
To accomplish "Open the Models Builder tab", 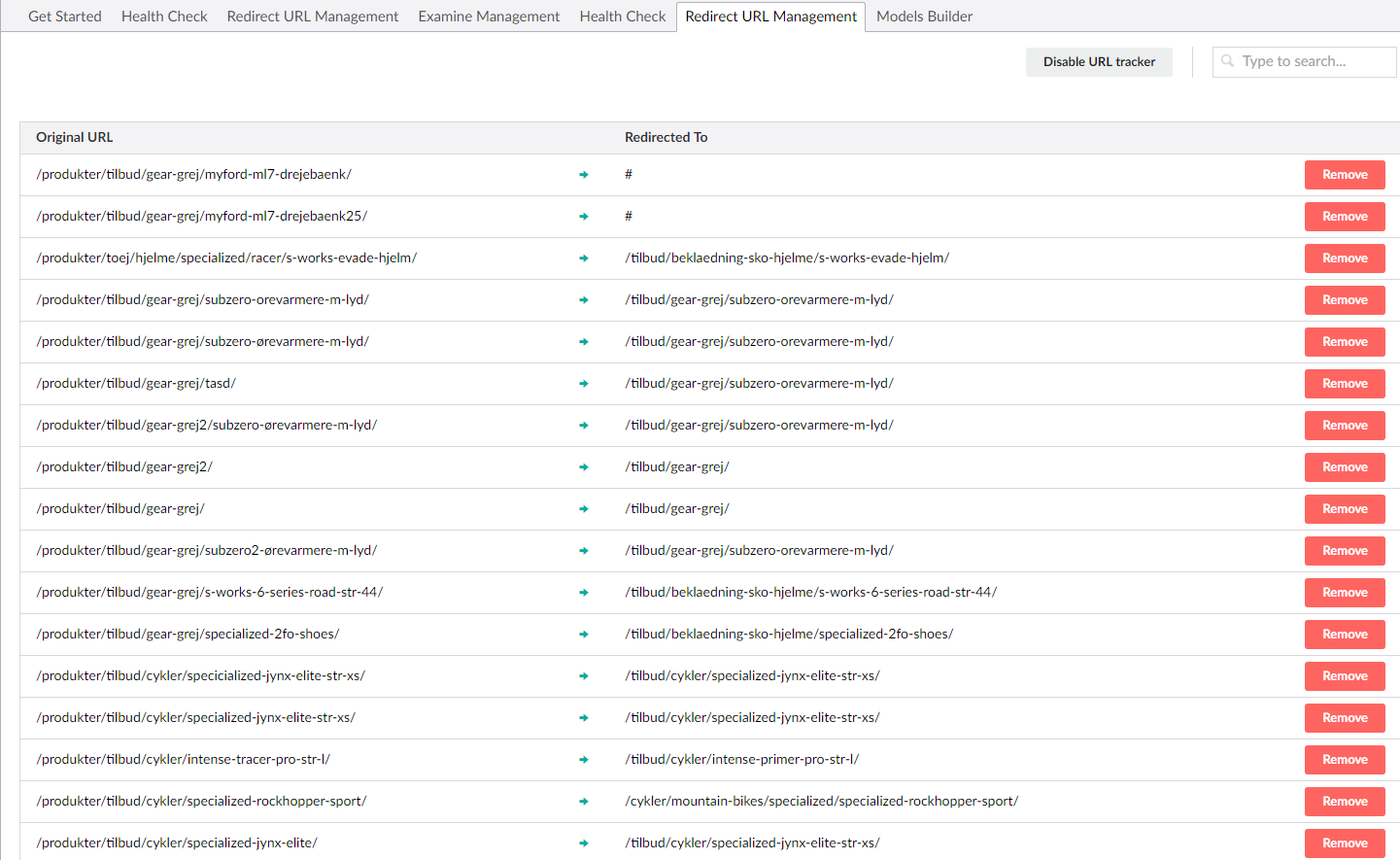I will (924, 17).
